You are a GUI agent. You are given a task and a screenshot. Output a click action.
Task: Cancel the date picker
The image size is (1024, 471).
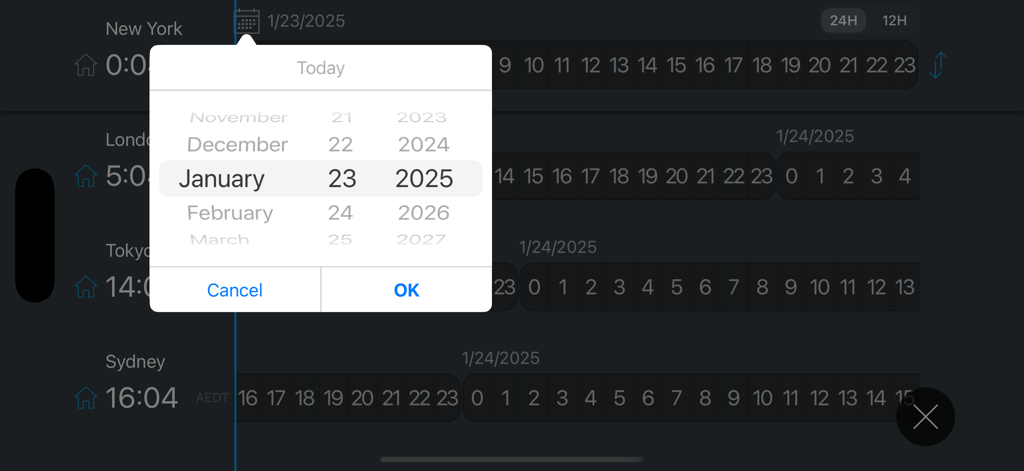[x=235, y=290]
